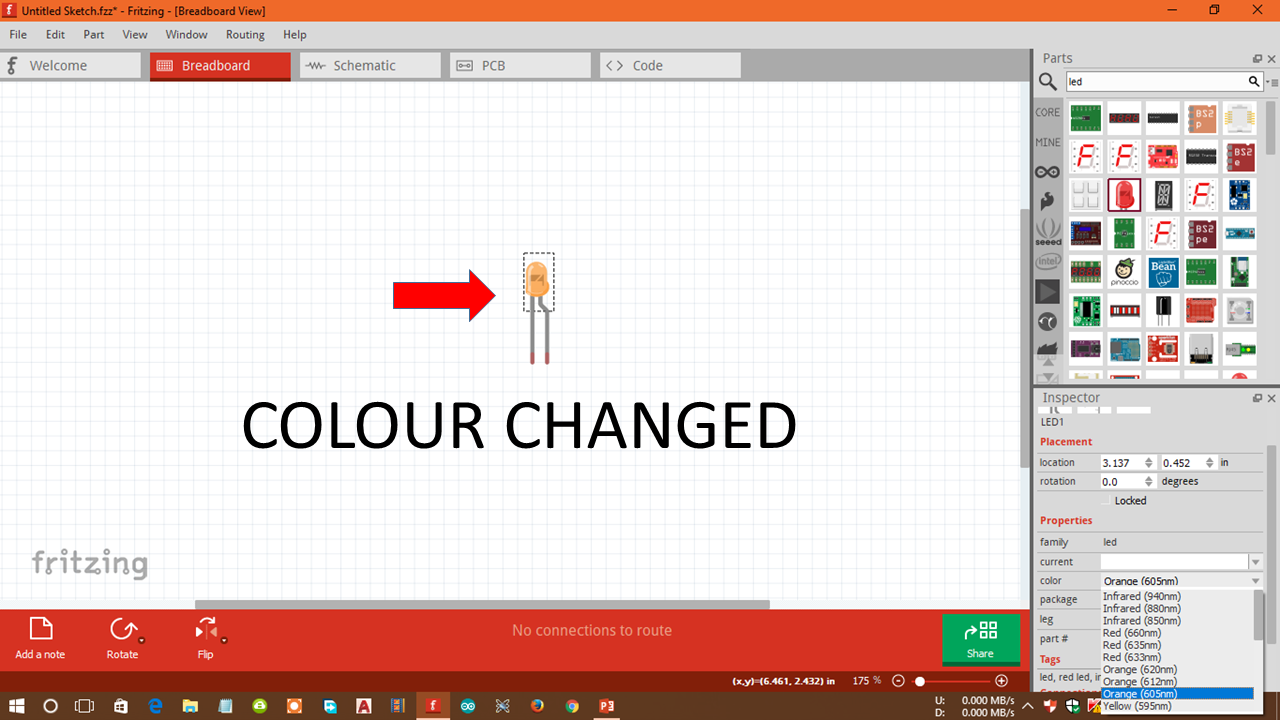Select the black capacitor part thumbnail

1163,310
